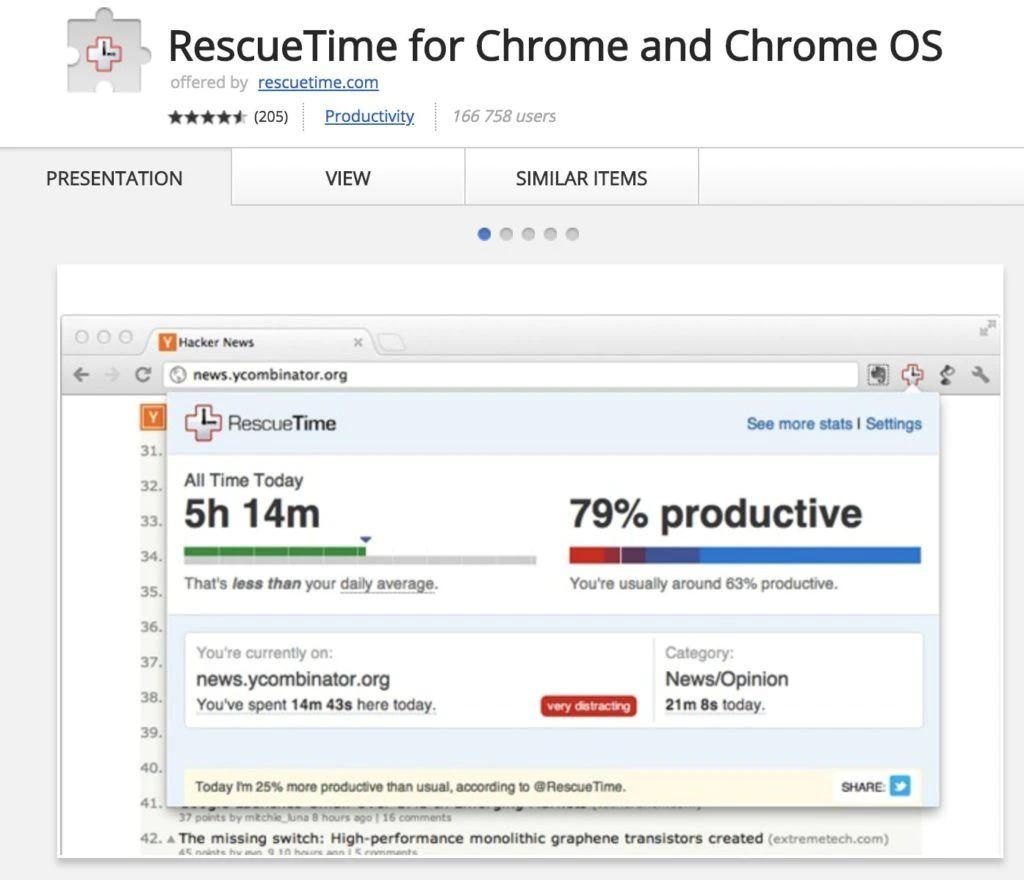Viewport: 1024px width, 880px height.
Task: Click the forward navigation arrow
Action: pos(110,374)
